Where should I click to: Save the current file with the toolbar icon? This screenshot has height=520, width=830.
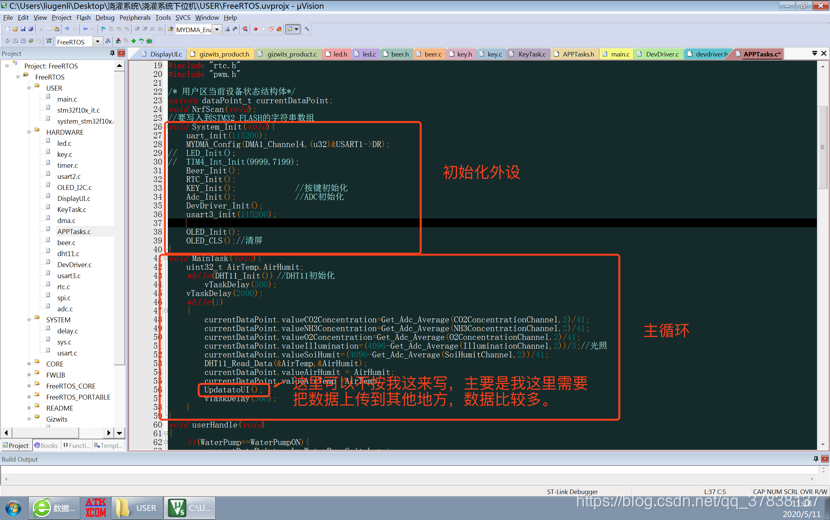(23, 29)
